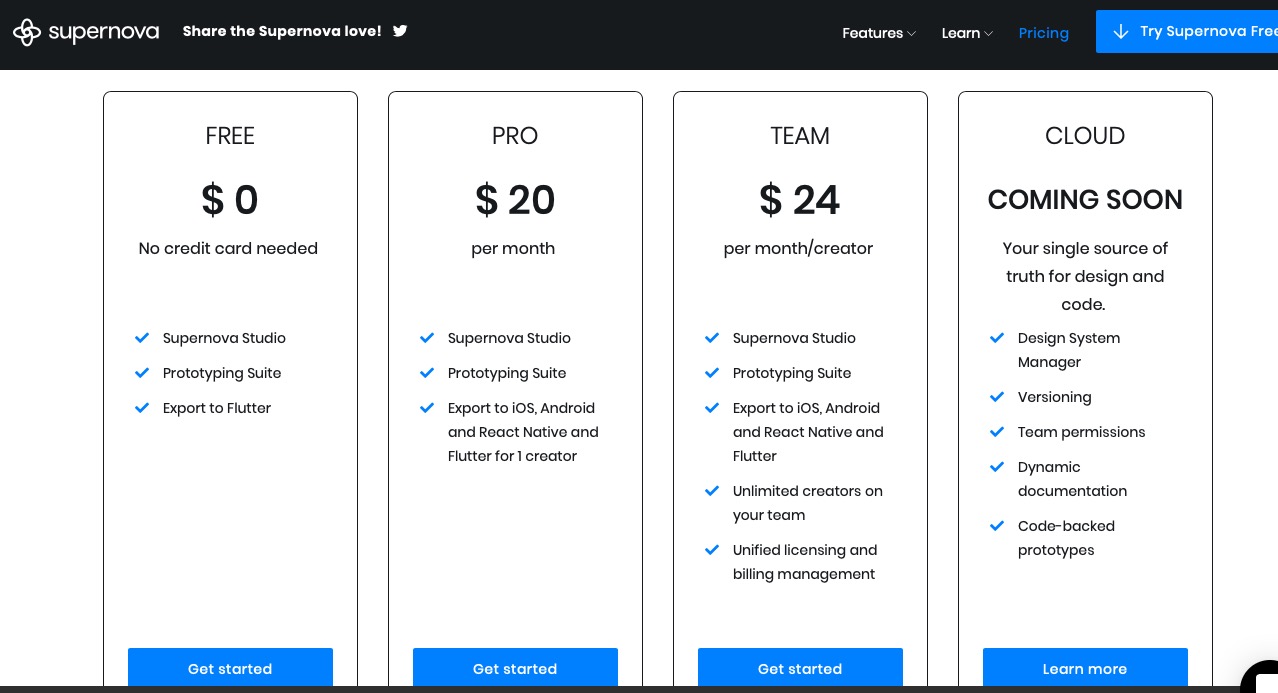This screenshot has height=693, width=1278.
Task: Click the chat widget icon at bottom right
Action: [1262, 678]
